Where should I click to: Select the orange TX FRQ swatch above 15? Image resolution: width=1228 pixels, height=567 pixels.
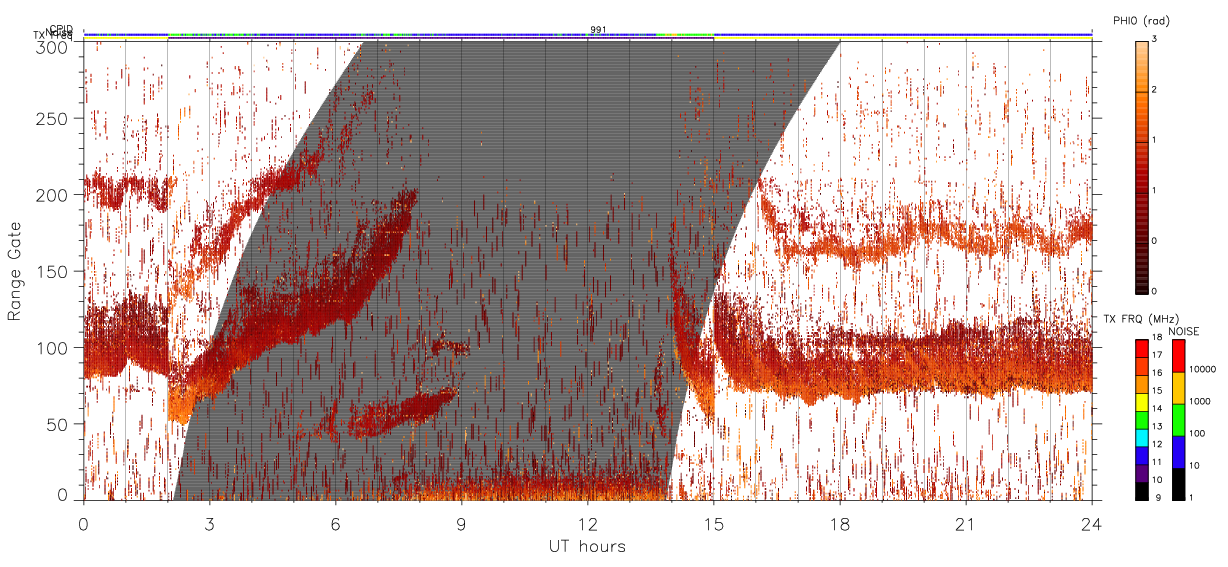tap(1142, 385)
